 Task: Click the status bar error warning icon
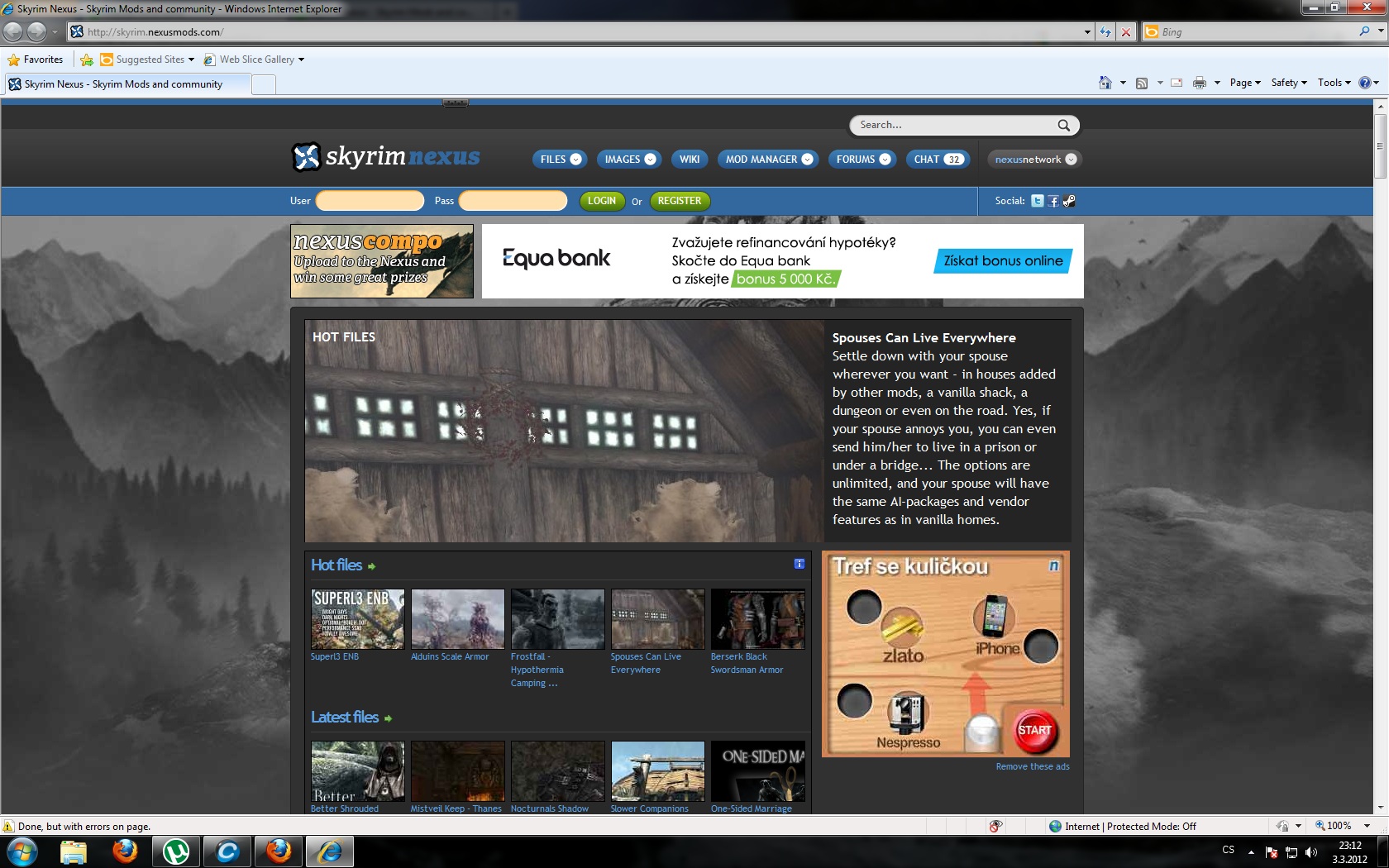(8, 826)
